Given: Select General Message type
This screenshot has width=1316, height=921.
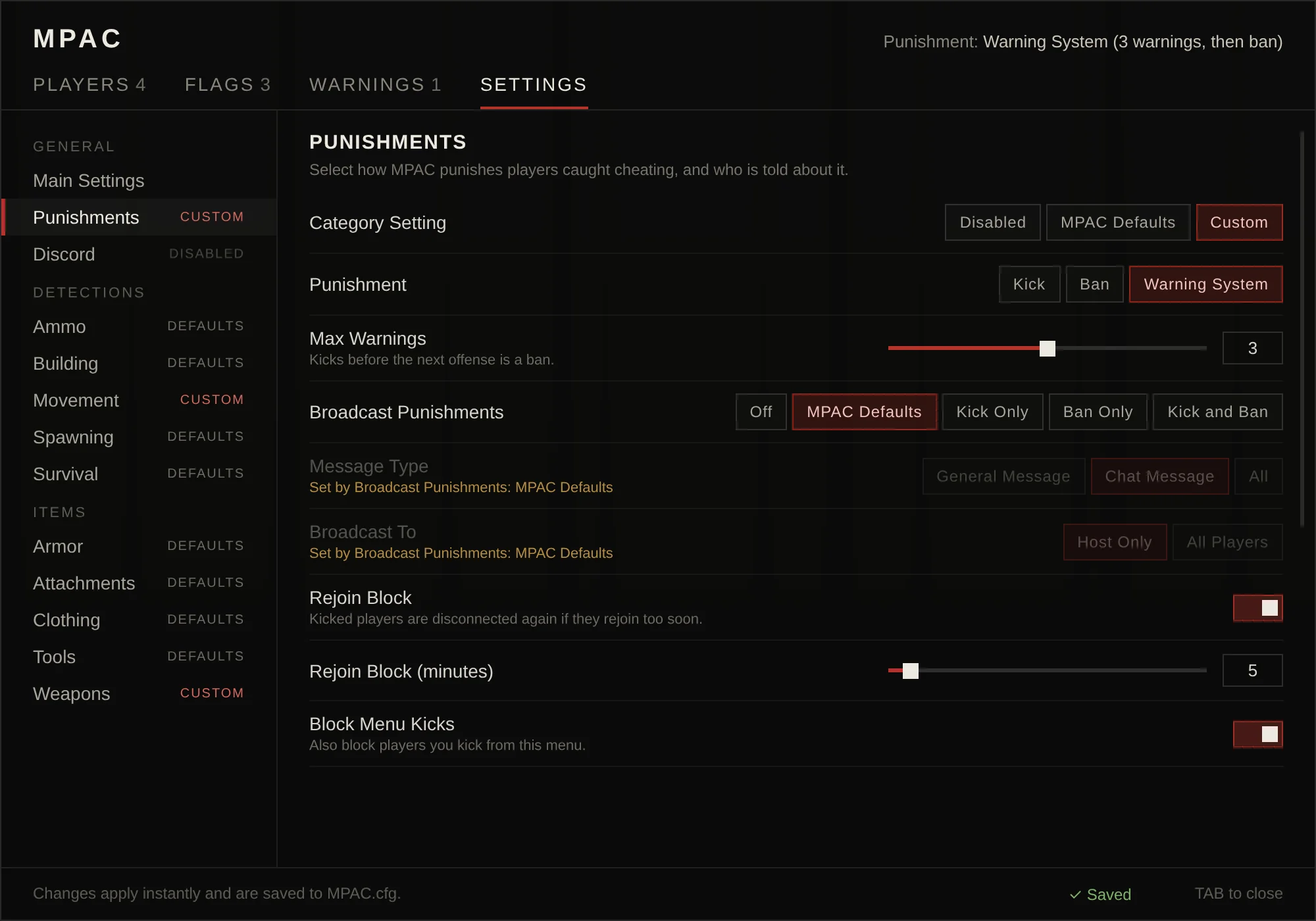Looking at the screenshot, I should point(1003,476).
